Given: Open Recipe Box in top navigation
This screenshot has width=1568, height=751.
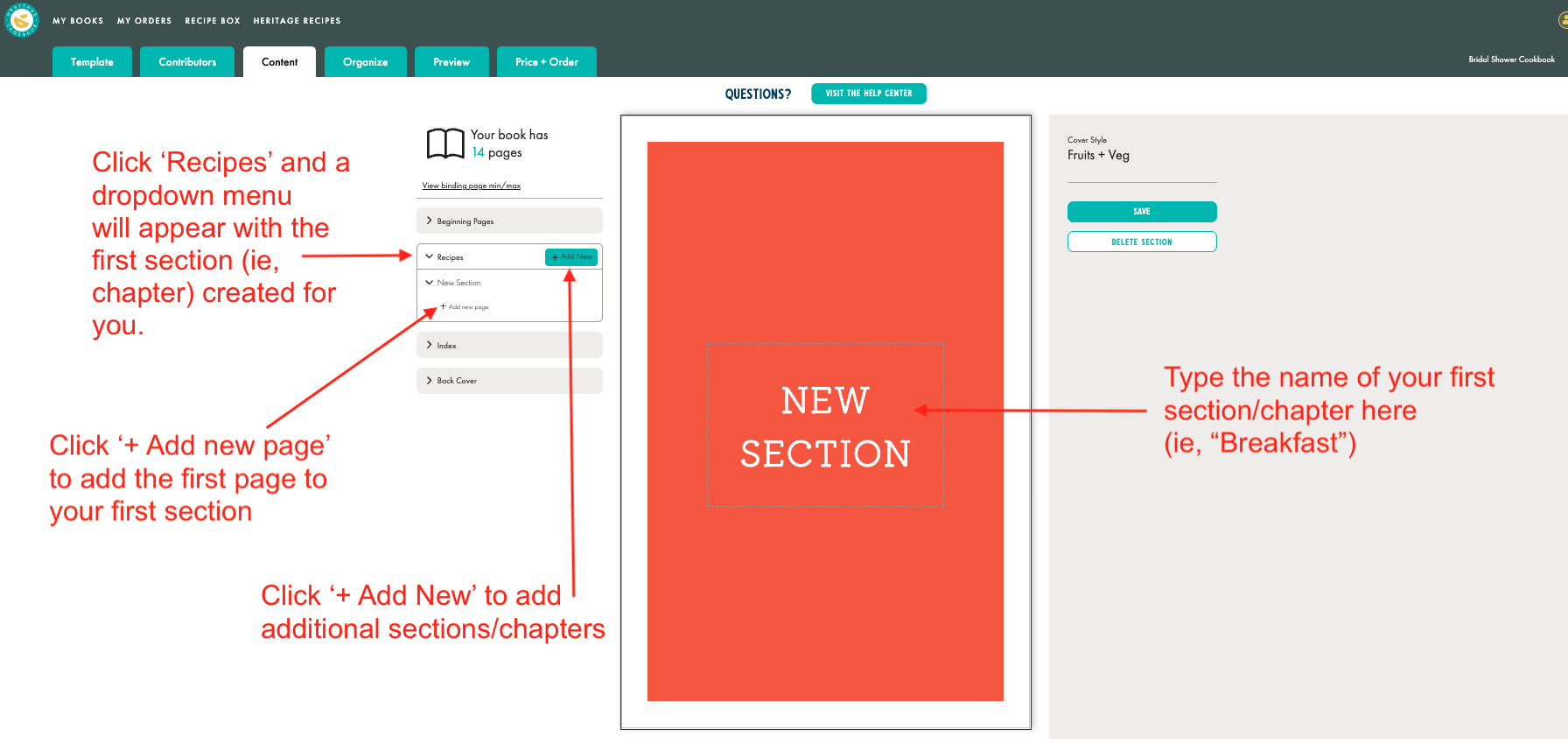Looking at the screenshot, I should [x=213, y=21].
